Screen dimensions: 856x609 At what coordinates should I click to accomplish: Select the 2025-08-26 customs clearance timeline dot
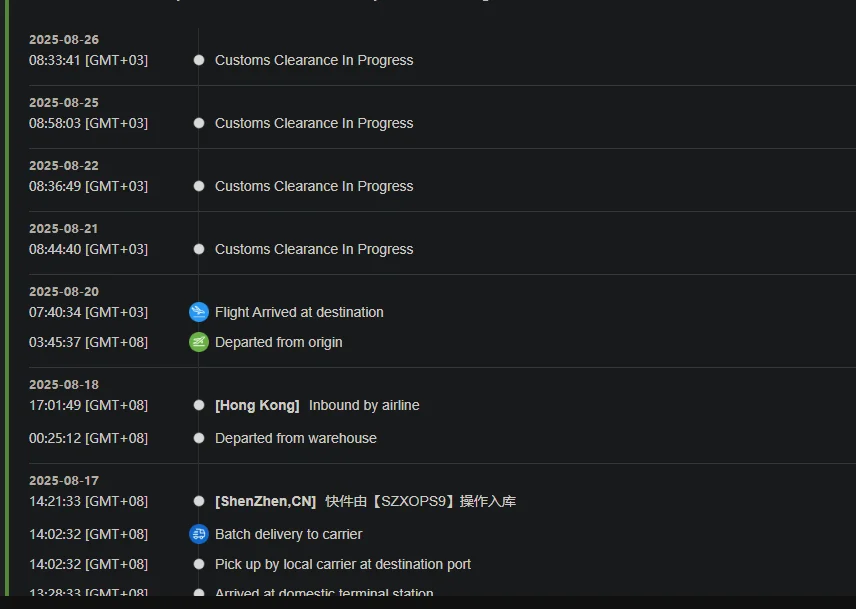point(199,60)
